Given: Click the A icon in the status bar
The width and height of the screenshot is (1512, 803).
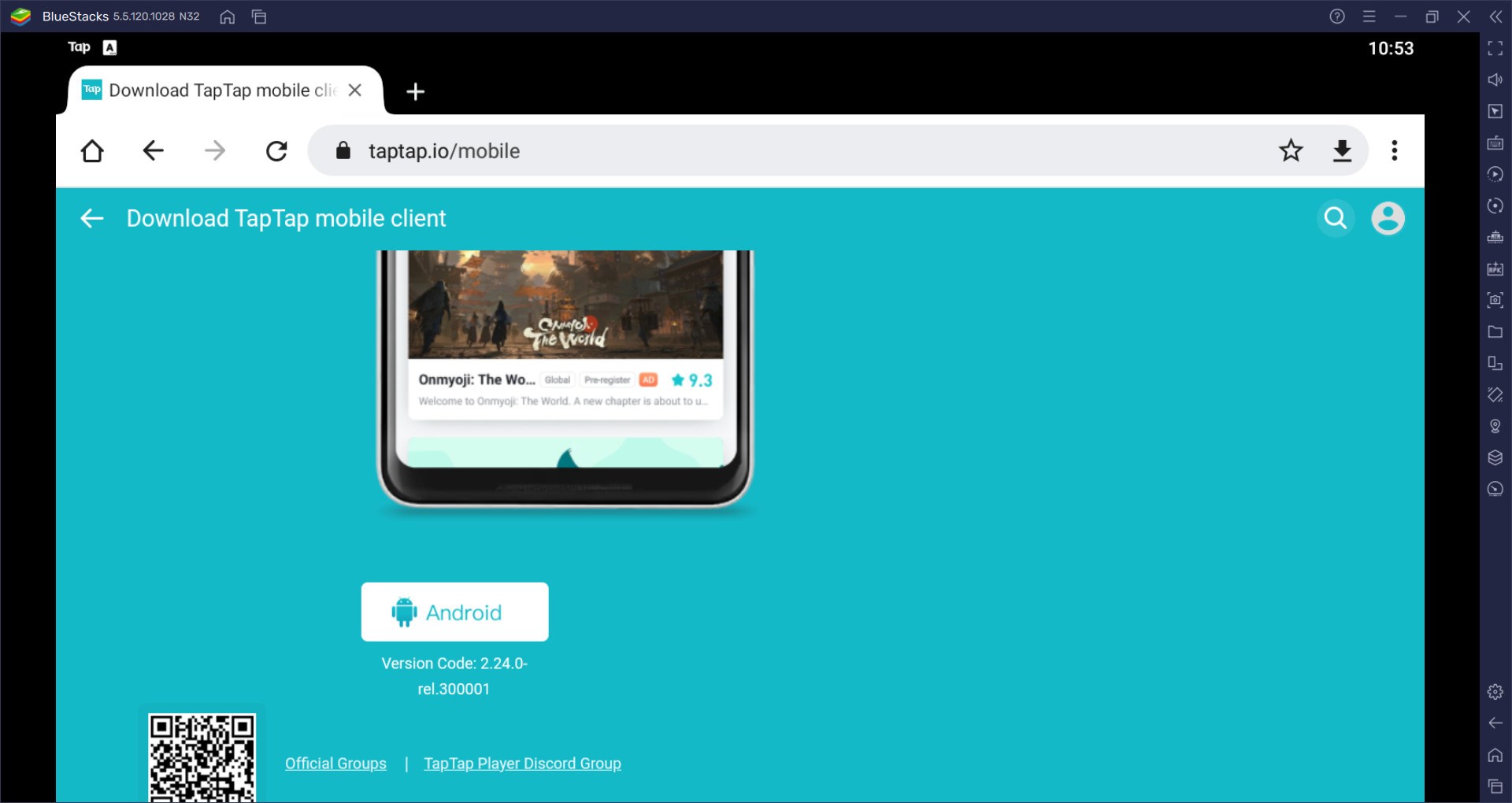Looking at the screenshot, I should tap(110, 47).
